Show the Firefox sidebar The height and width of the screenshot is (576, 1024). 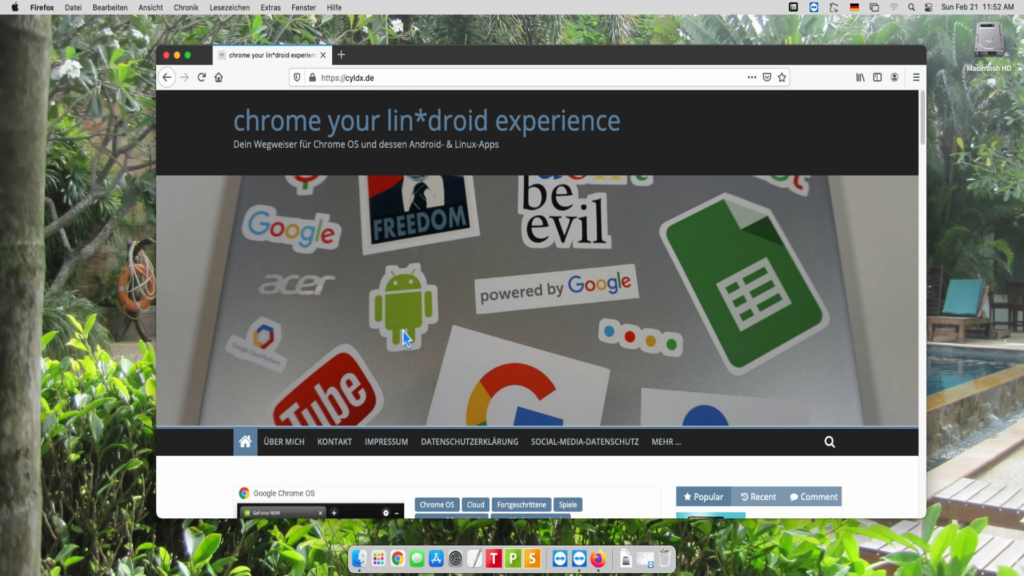pos(877,77)
